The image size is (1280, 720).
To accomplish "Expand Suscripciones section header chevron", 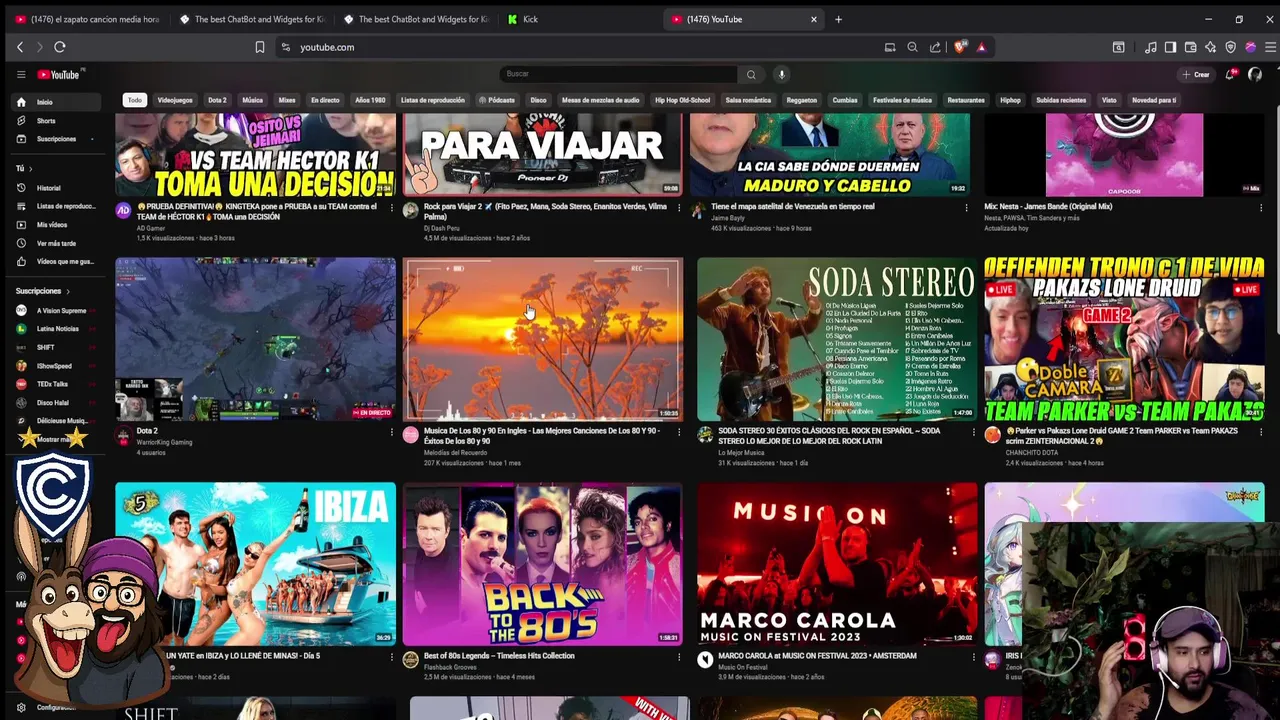I will (68, 291).
